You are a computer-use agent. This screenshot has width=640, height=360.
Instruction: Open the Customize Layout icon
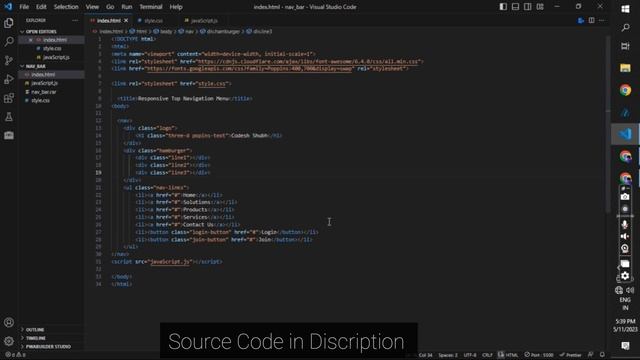540,7
